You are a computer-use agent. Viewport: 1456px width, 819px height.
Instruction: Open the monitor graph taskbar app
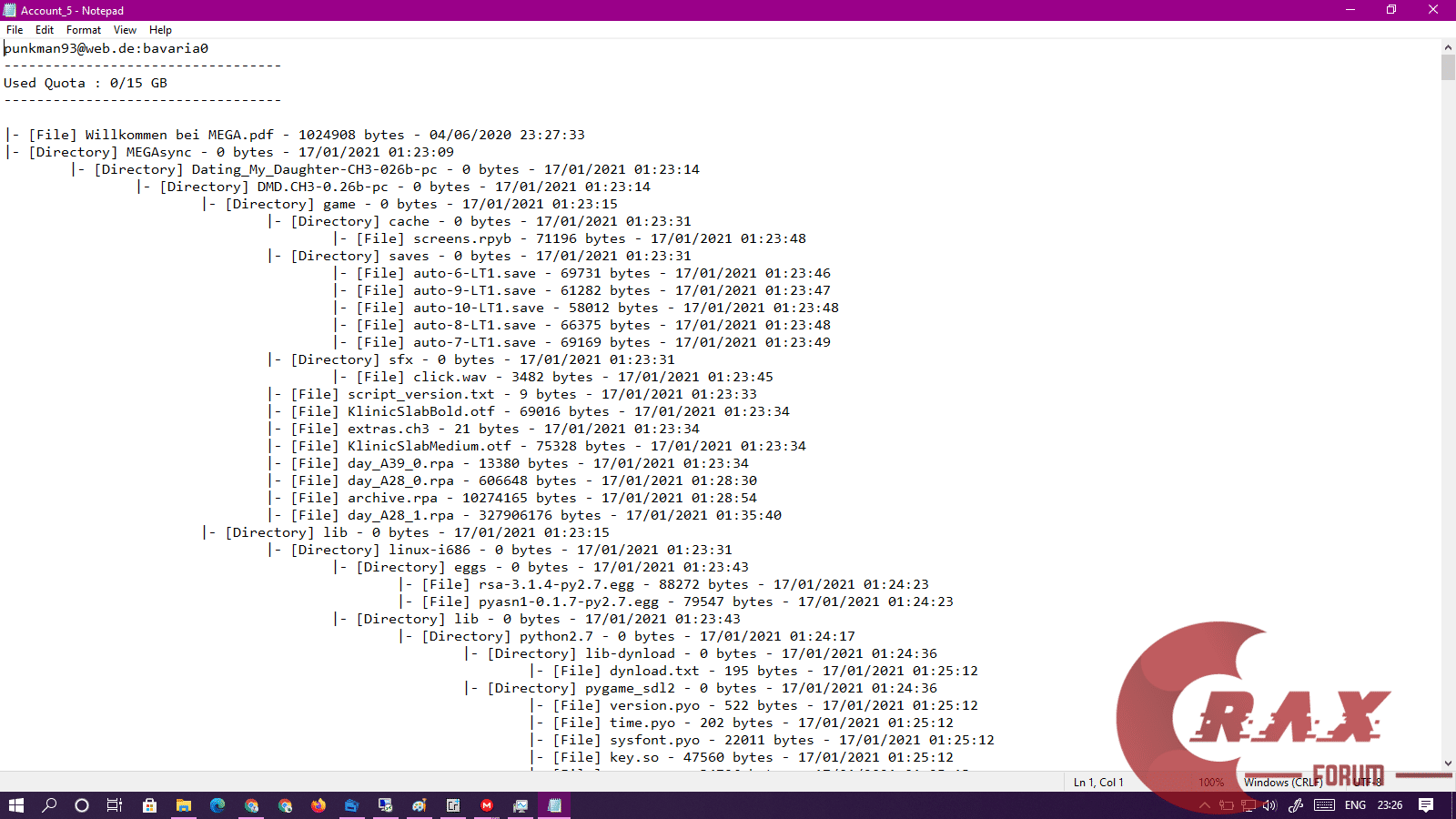[x=521, y=805]
